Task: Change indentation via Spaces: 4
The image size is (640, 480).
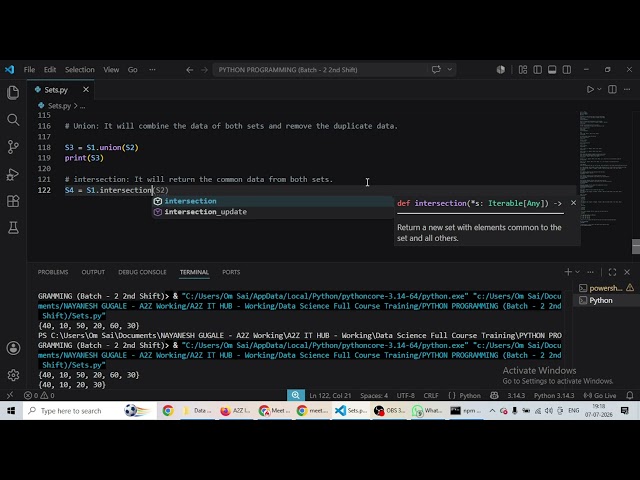Action: click(x=374, y=395)
